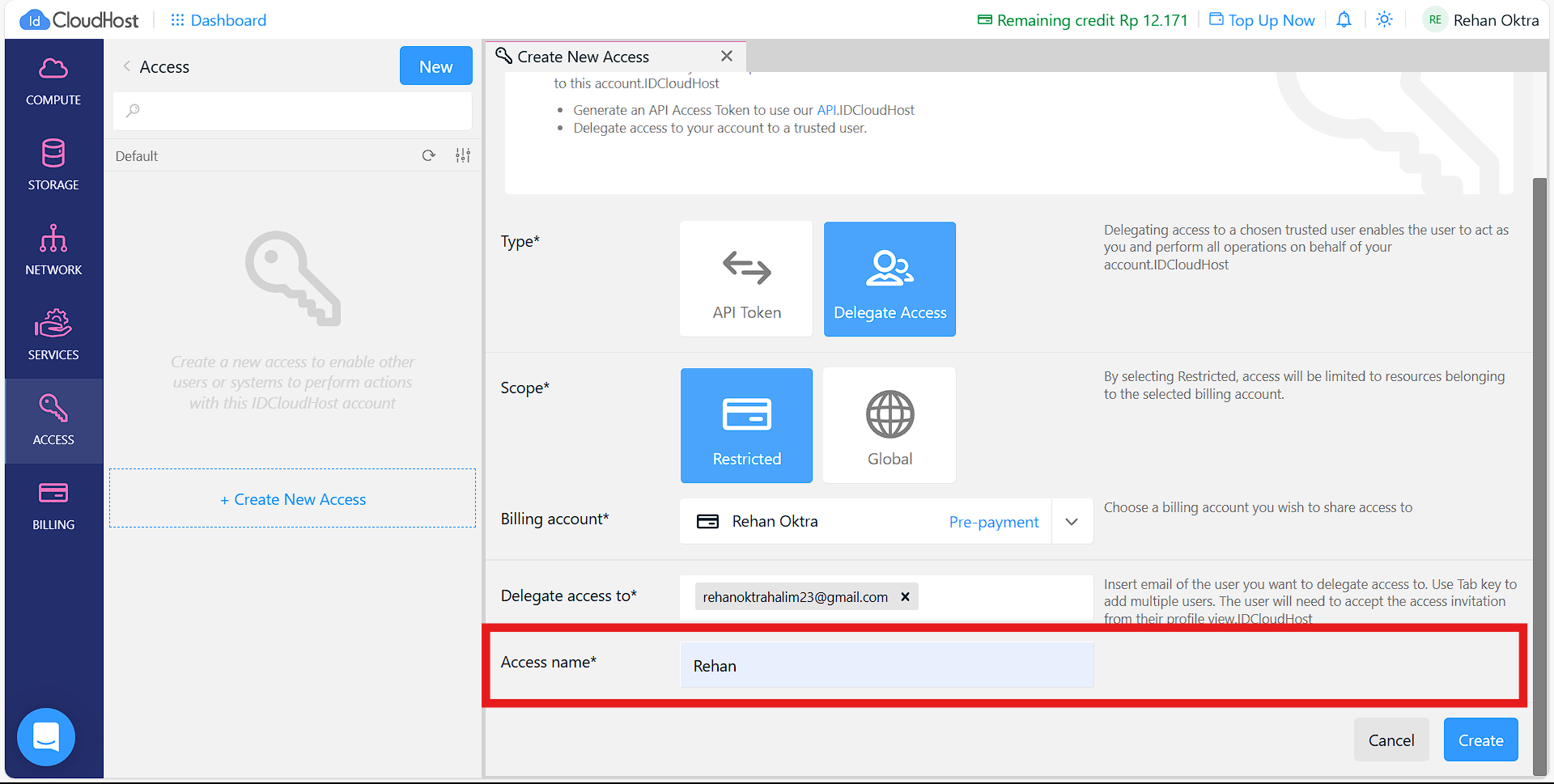Open the STORAGE section in sidebar

point(53,165)
